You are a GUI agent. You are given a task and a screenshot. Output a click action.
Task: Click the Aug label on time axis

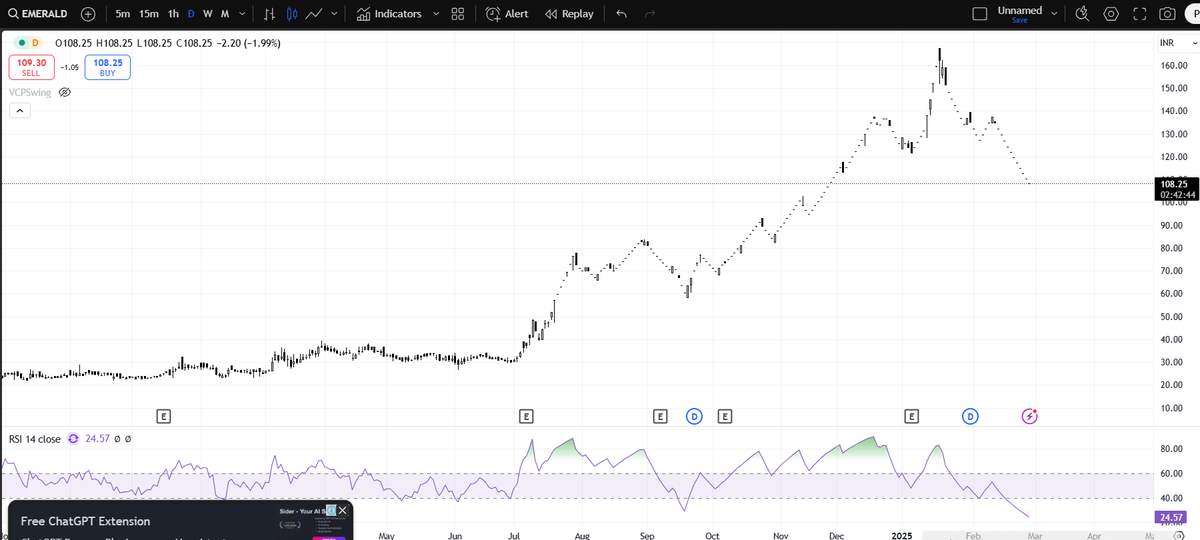(x=583, y=535)
